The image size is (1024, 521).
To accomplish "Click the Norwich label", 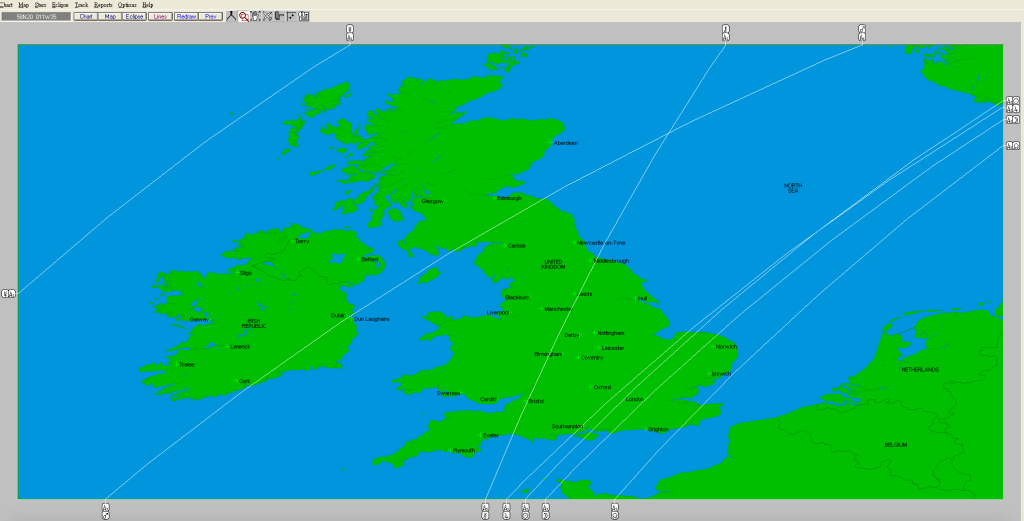I will point(726,347).
